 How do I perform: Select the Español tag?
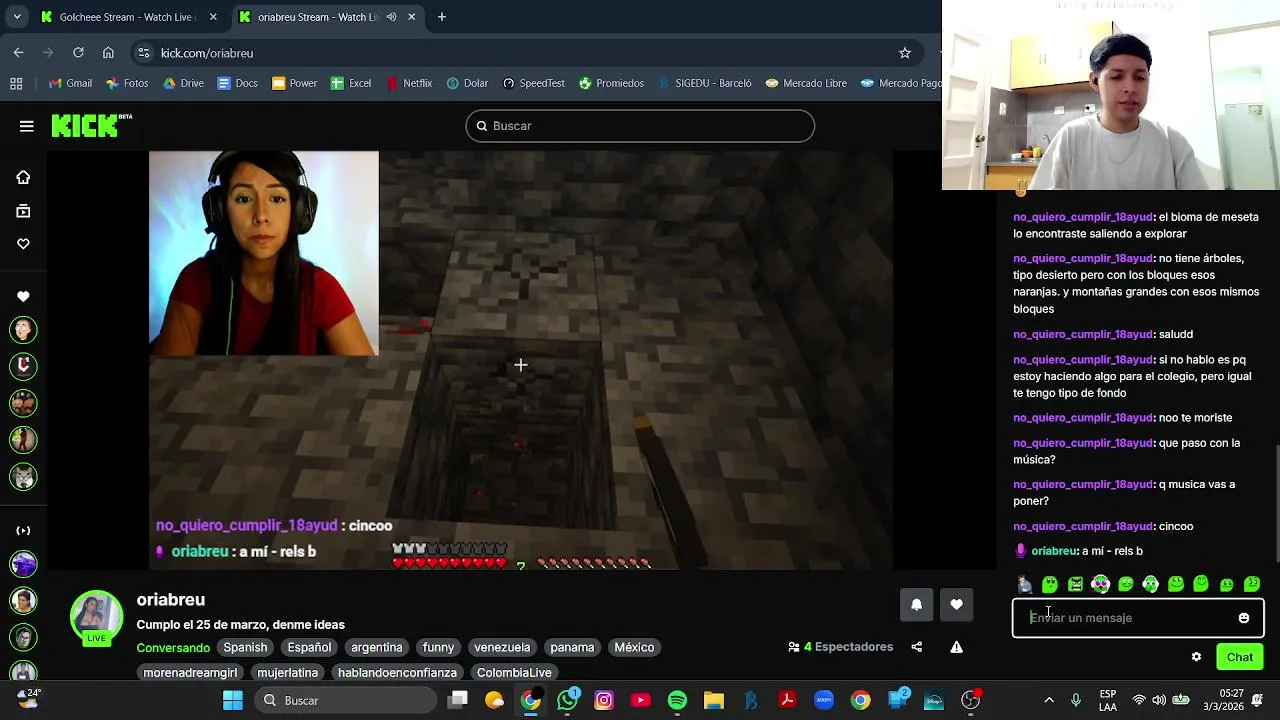pos(309,647)
